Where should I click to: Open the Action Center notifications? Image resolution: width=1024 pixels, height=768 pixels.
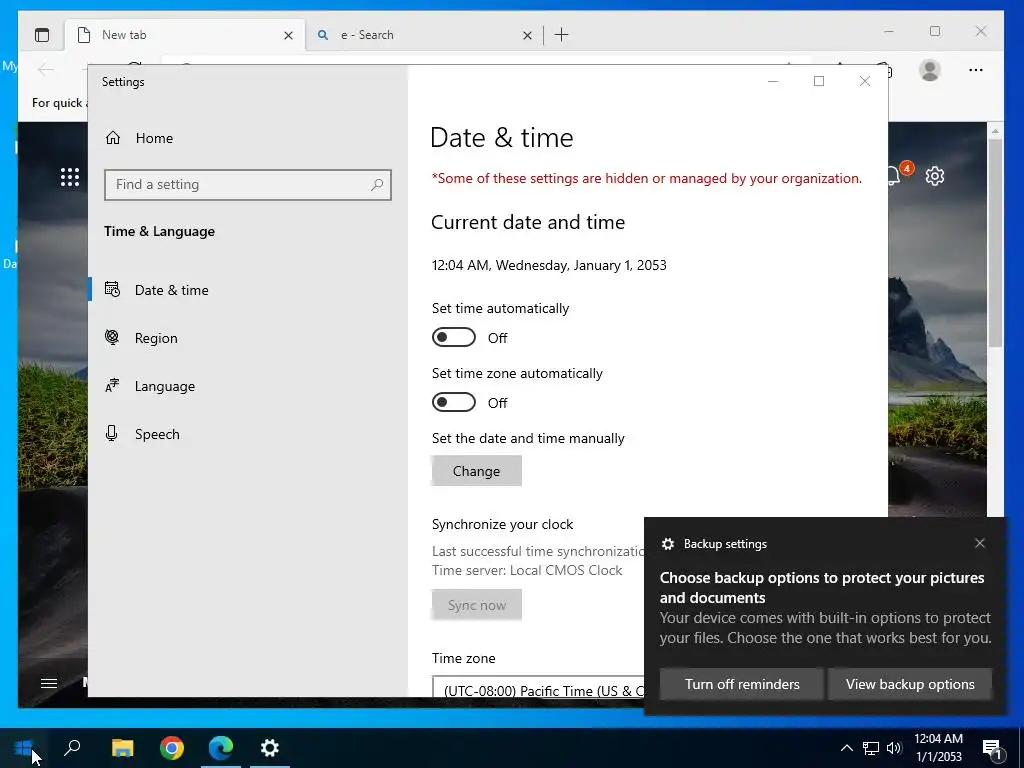click(x=993, y=748)
